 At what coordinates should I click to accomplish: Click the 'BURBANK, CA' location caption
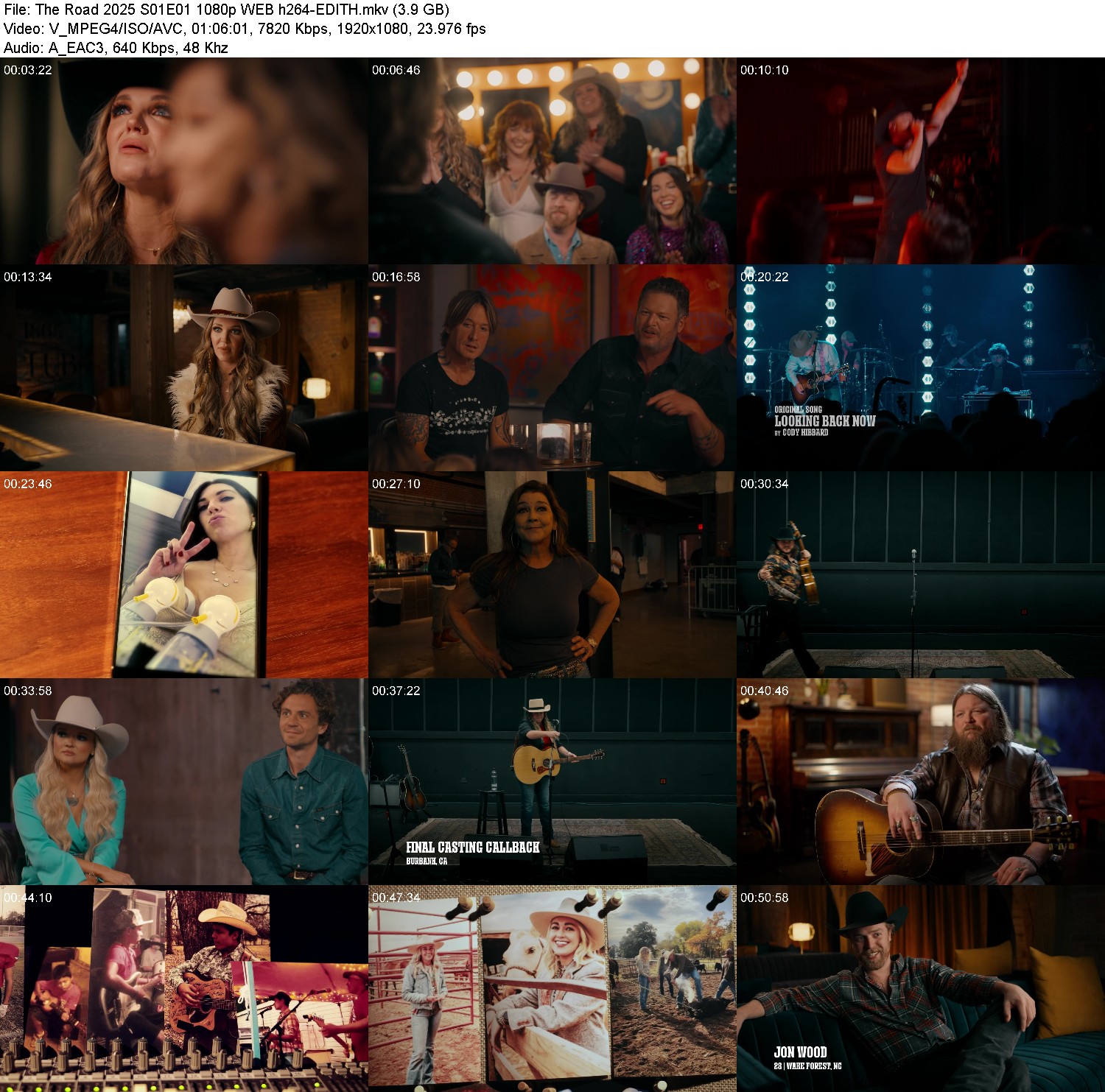coord(427,861)
